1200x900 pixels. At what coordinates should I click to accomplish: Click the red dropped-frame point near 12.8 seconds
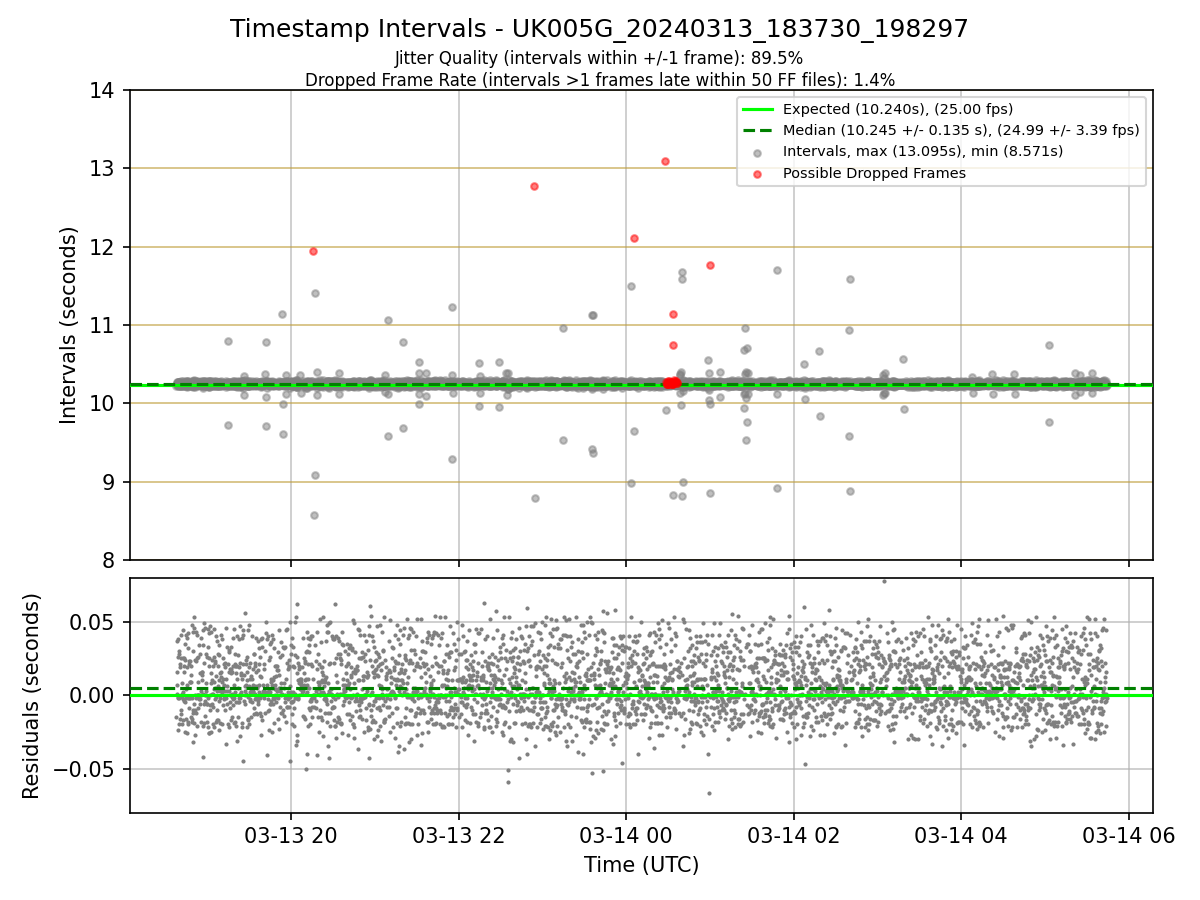(534, 186)
